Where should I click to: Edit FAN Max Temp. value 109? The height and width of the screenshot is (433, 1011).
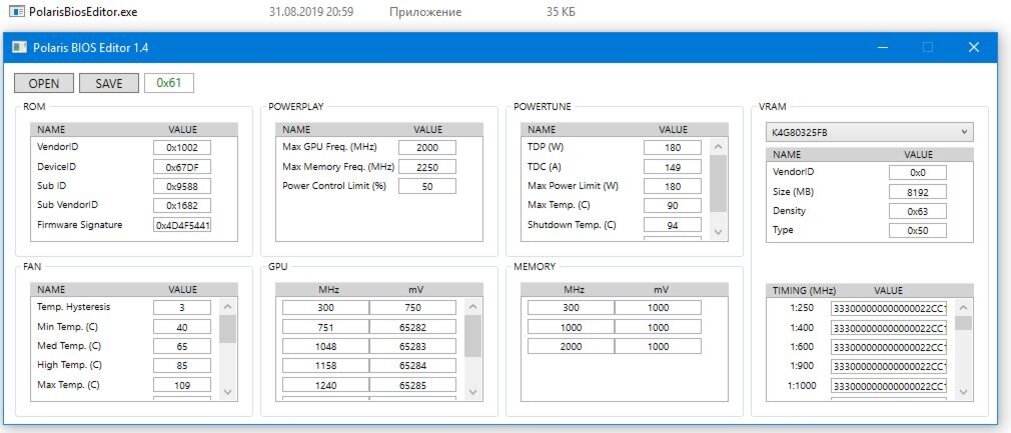click(182, 385)
